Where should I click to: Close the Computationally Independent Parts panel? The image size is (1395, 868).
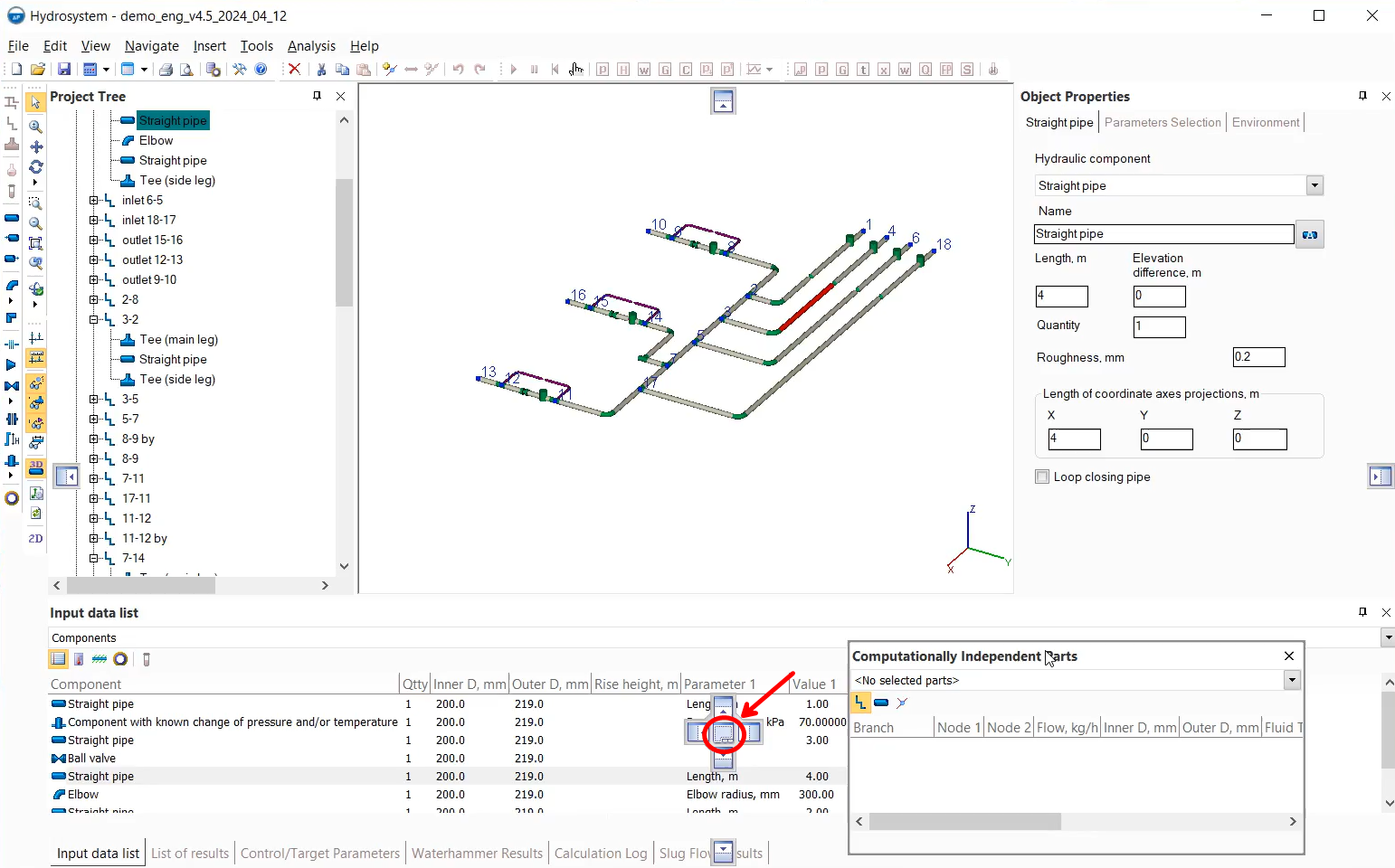[1289, 656]
